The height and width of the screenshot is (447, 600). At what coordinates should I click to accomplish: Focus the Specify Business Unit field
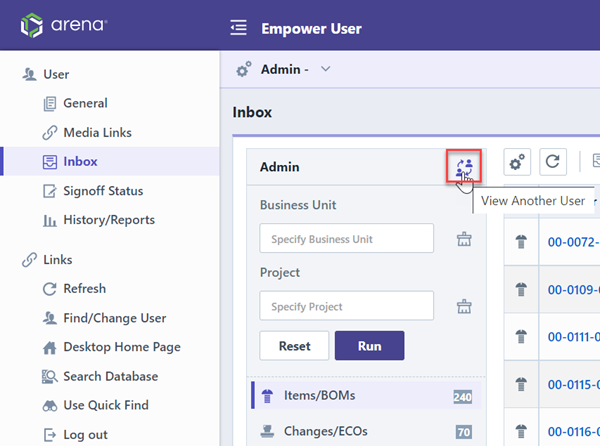(x=347, y=238)
